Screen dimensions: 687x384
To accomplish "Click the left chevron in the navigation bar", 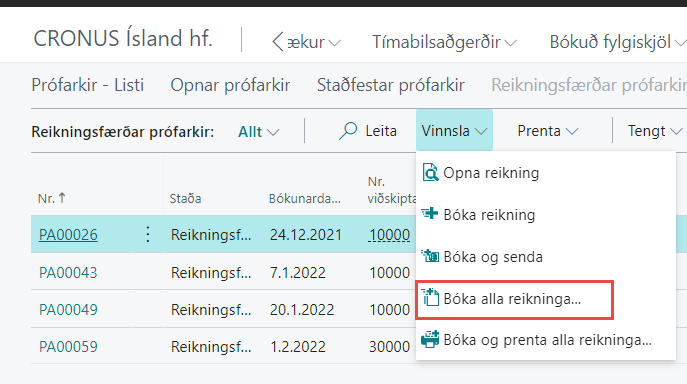I will pyautogui.click(x=277, y=43).
